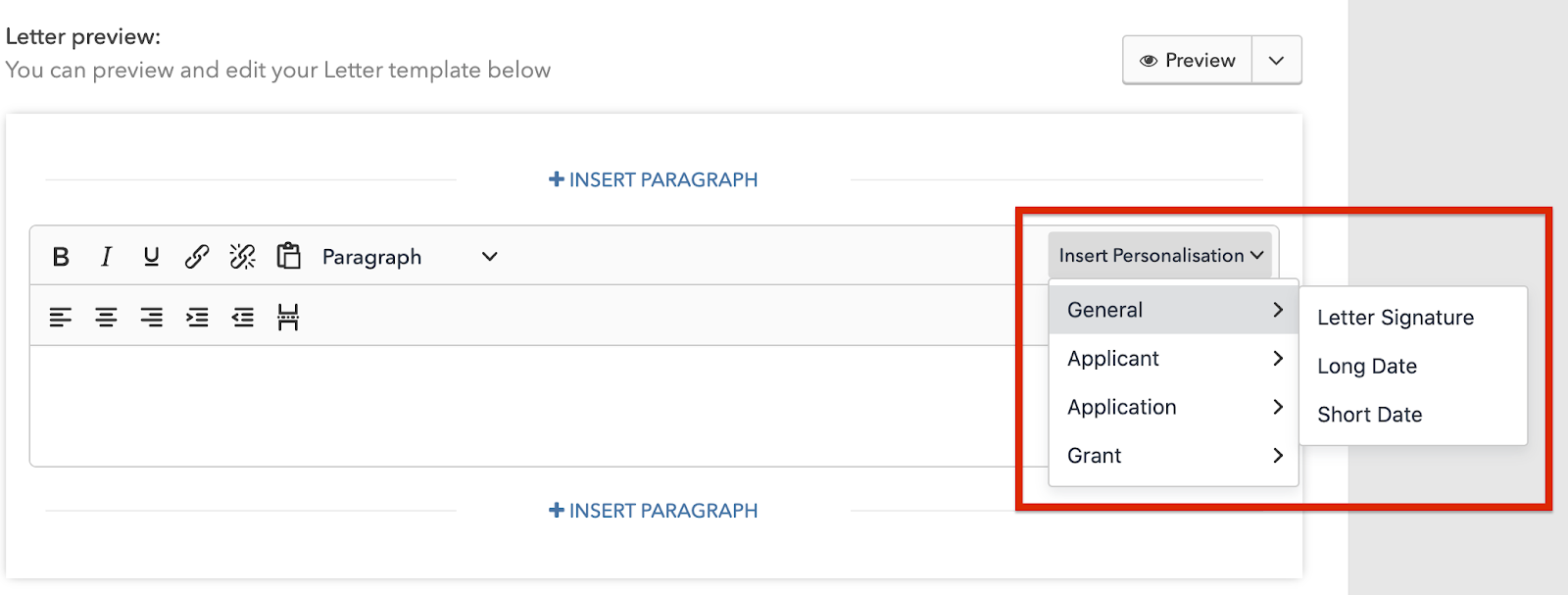Click the paste clipboard icon

[x=288, y=256]
